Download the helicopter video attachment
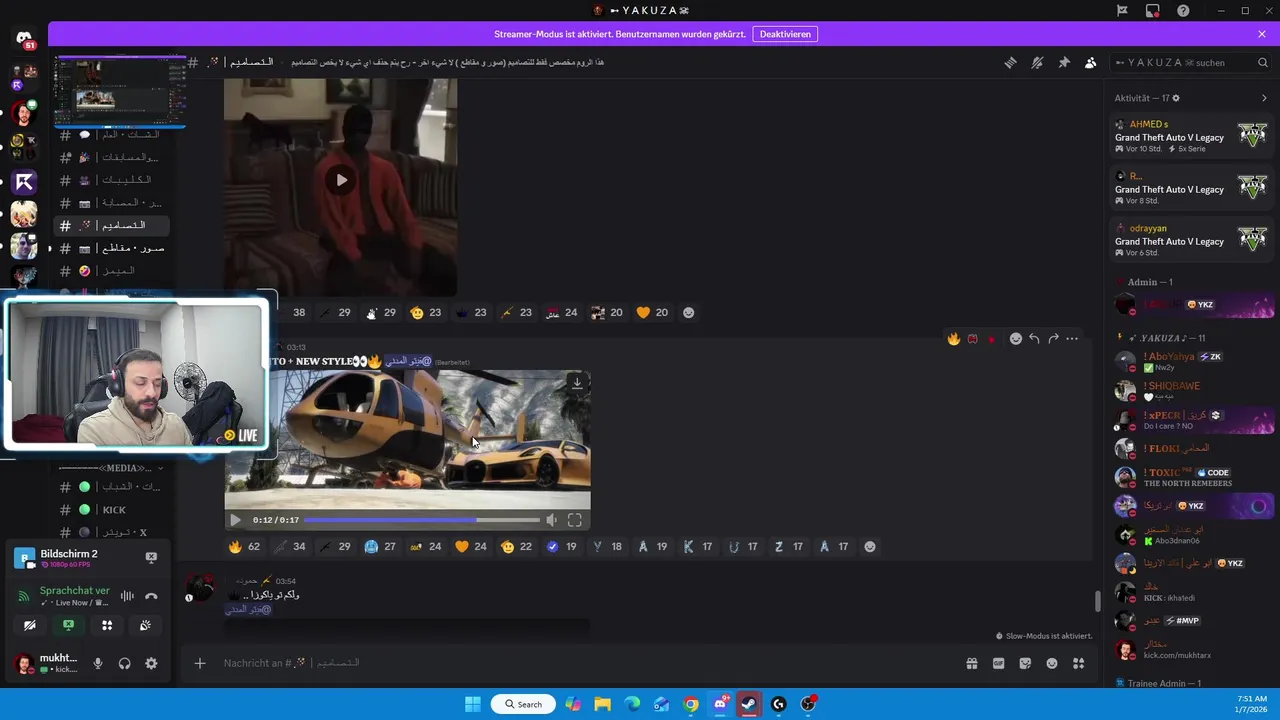The image size is (1280, 720). 577,383
